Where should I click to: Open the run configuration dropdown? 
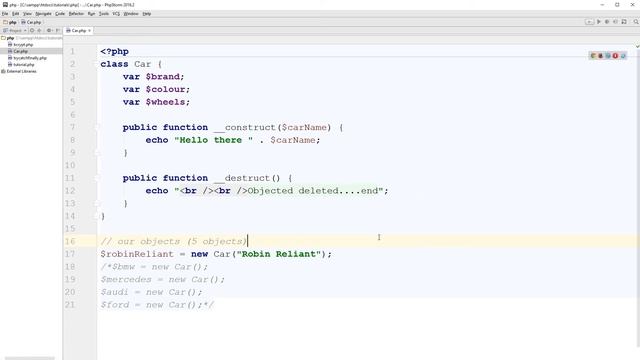[589, 22]
